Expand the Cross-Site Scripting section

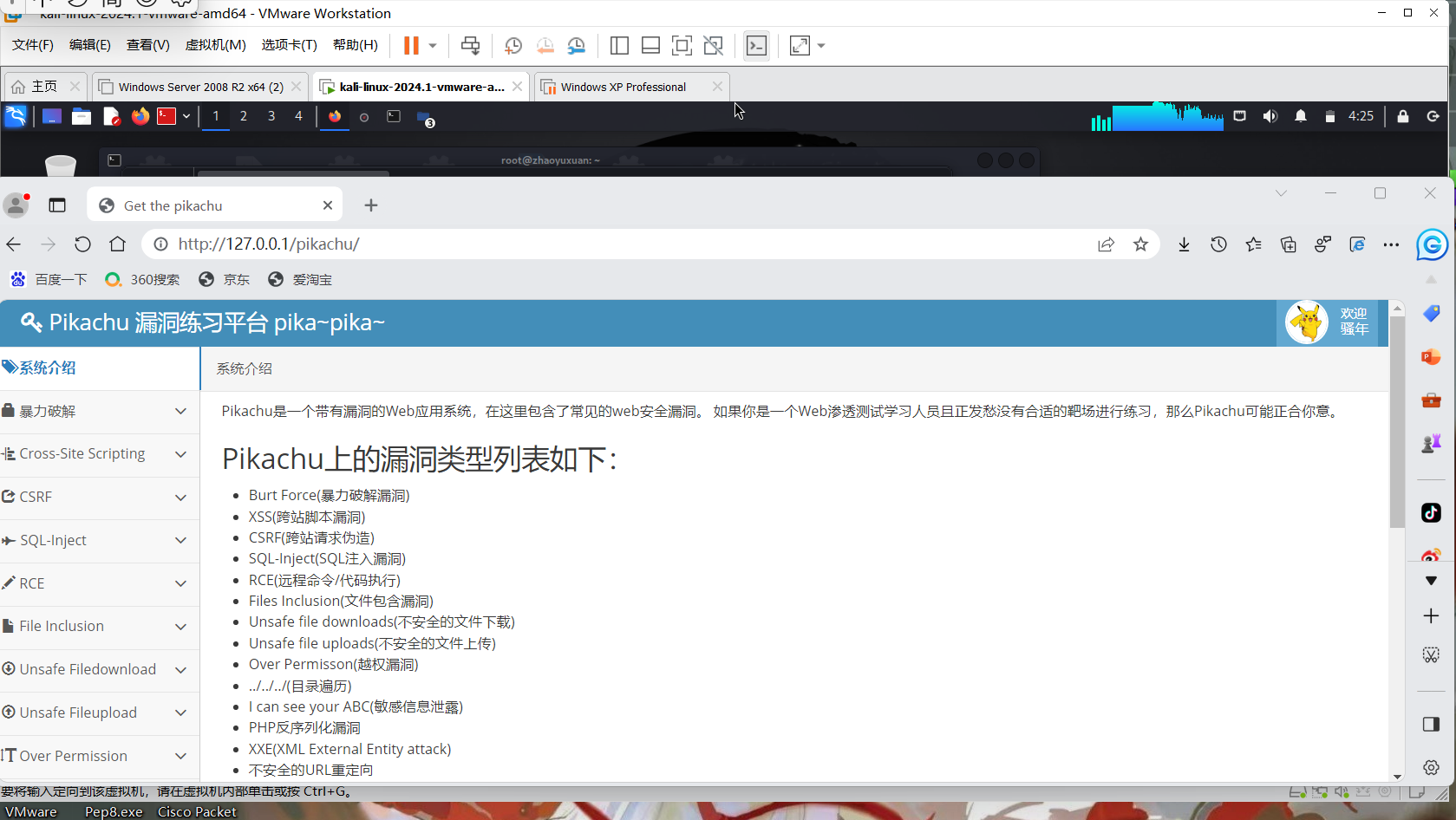(x=100, y=454)
